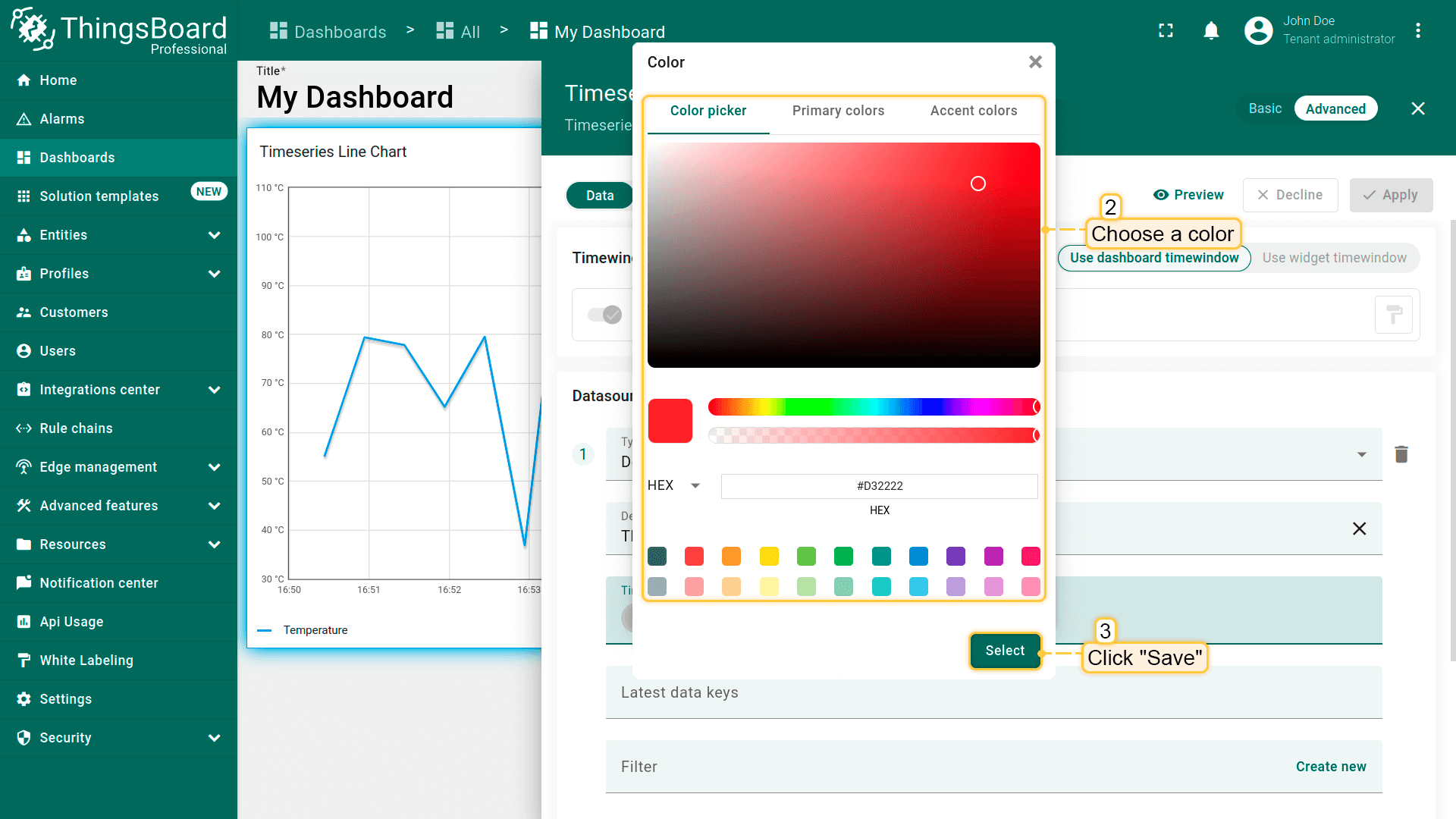
Task: Click the paint roller style icon
Action: (1393, 315)
